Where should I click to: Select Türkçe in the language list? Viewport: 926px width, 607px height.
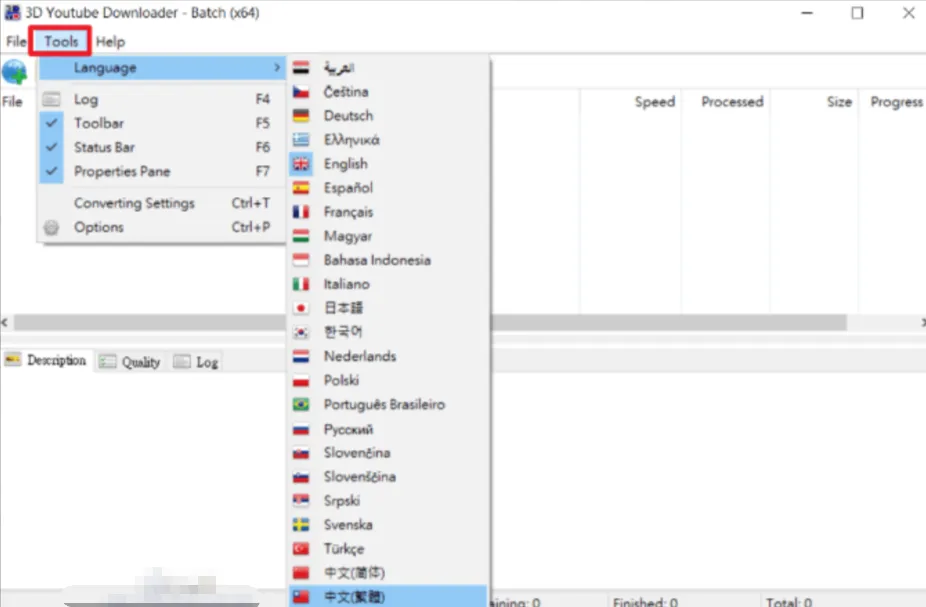click(389, 549)
